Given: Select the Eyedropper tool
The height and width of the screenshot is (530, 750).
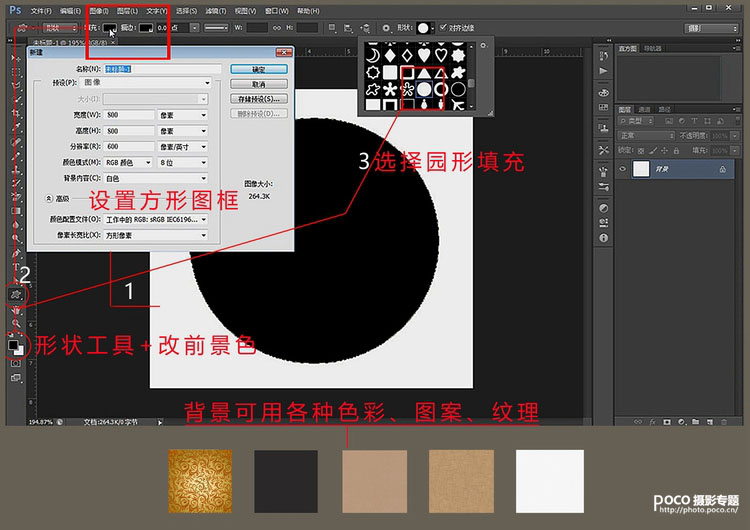Looking at the screenshot, I should pos(16,127).
